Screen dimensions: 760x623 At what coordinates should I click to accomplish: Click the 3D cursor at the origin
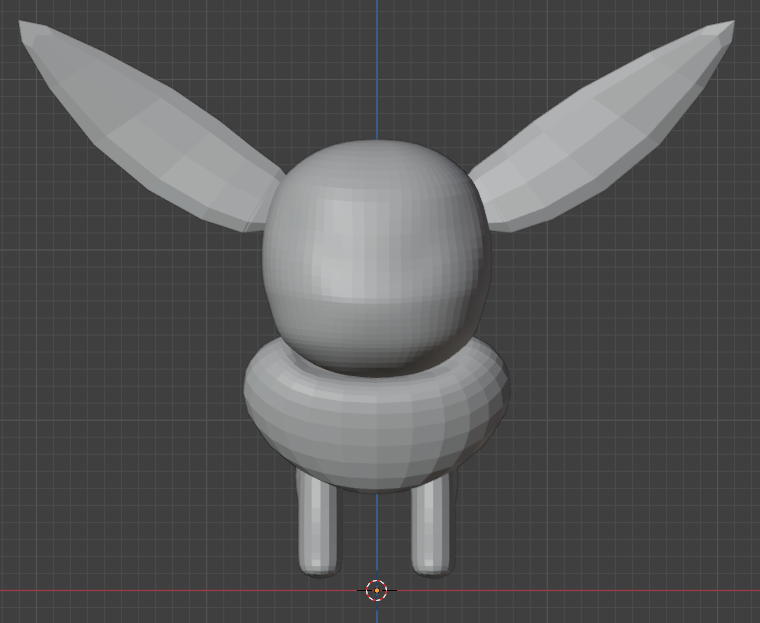click(377, 591)
